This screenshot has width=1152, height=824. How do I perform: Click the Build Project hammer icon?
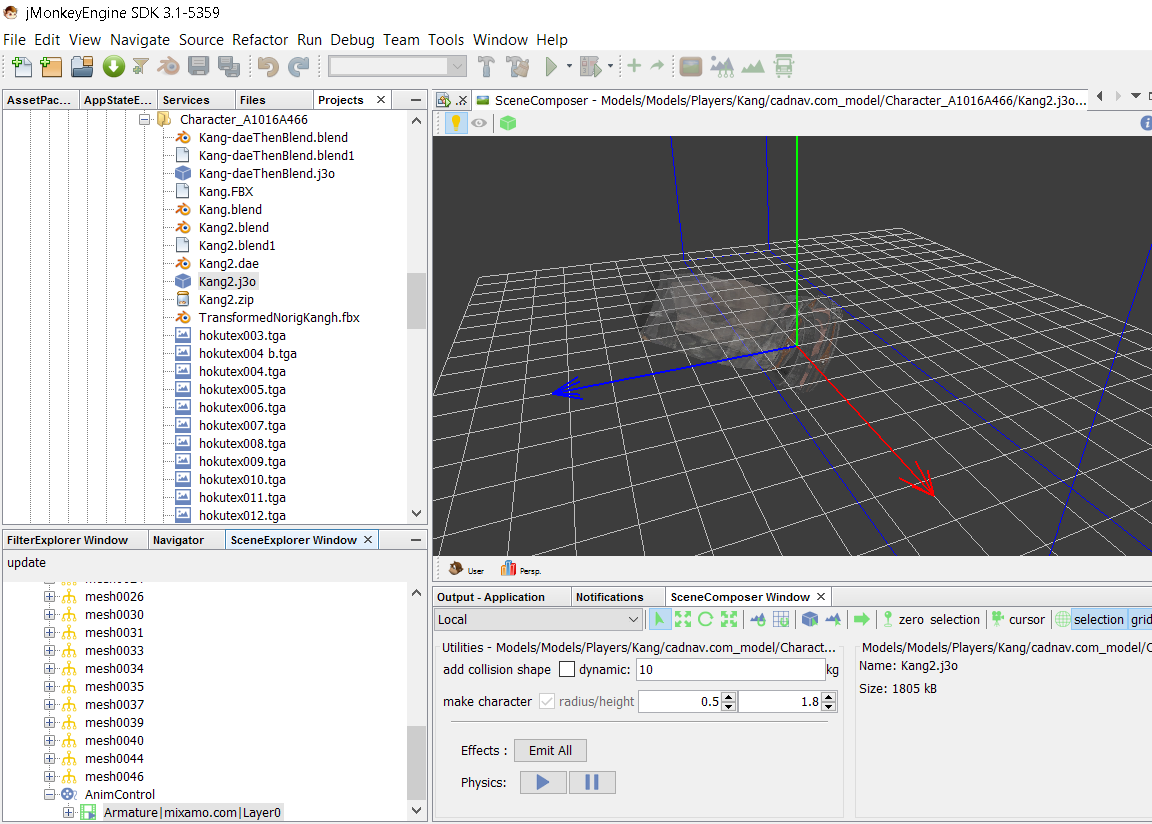pos(486,67)
